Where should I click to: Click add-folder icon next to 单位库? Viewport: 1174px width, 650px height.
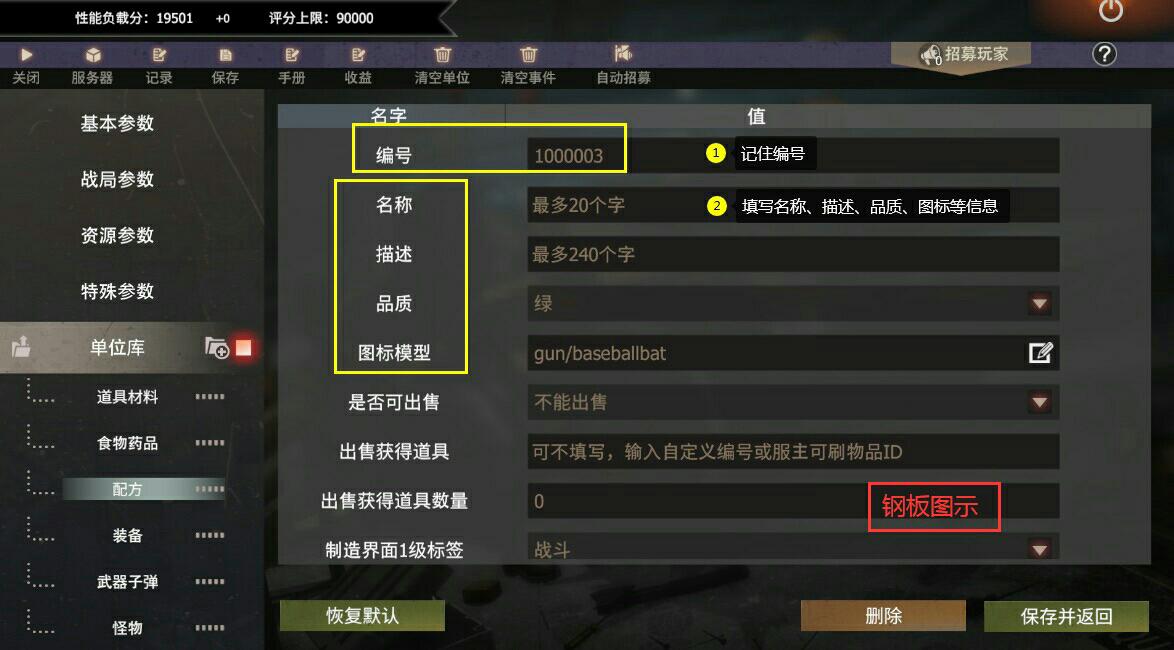tap(216, 347)
